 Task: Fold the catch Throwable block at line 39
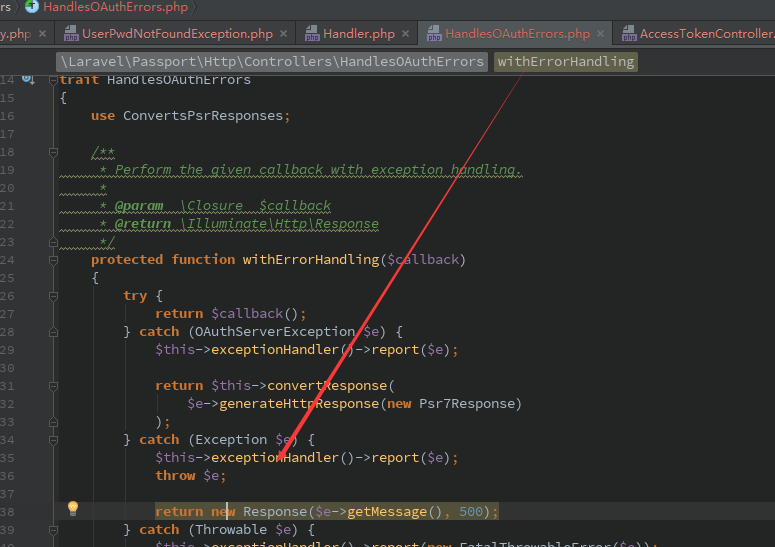[53, 530]
